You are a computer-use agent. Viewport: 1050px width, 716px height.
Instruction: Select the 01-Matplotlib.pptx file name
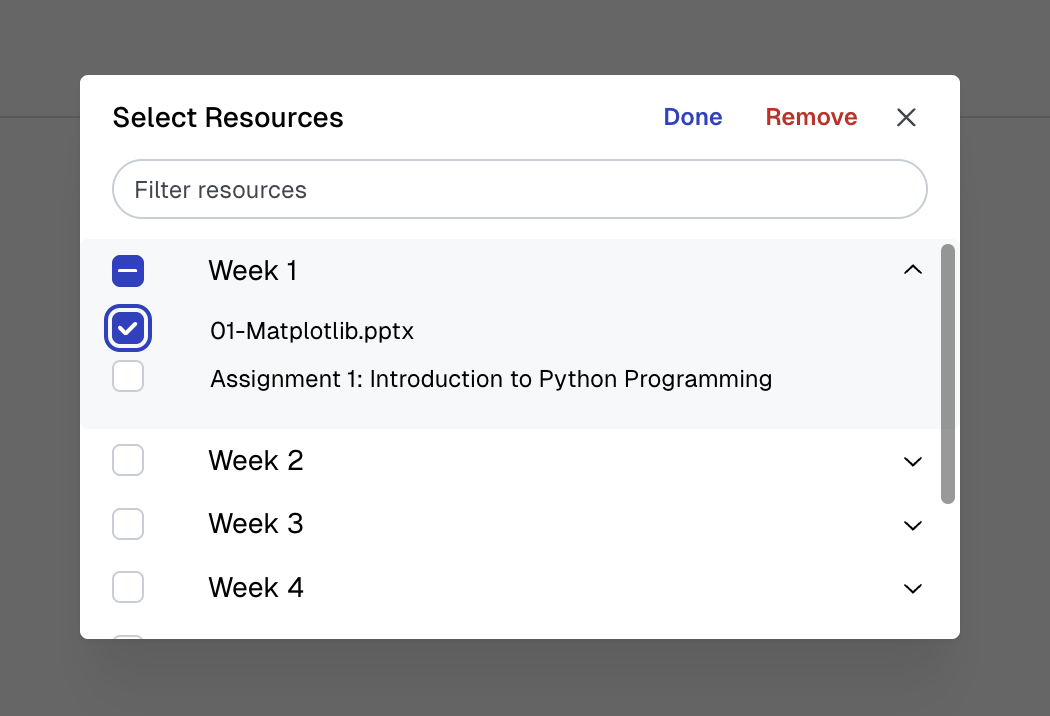click(312, 331)
